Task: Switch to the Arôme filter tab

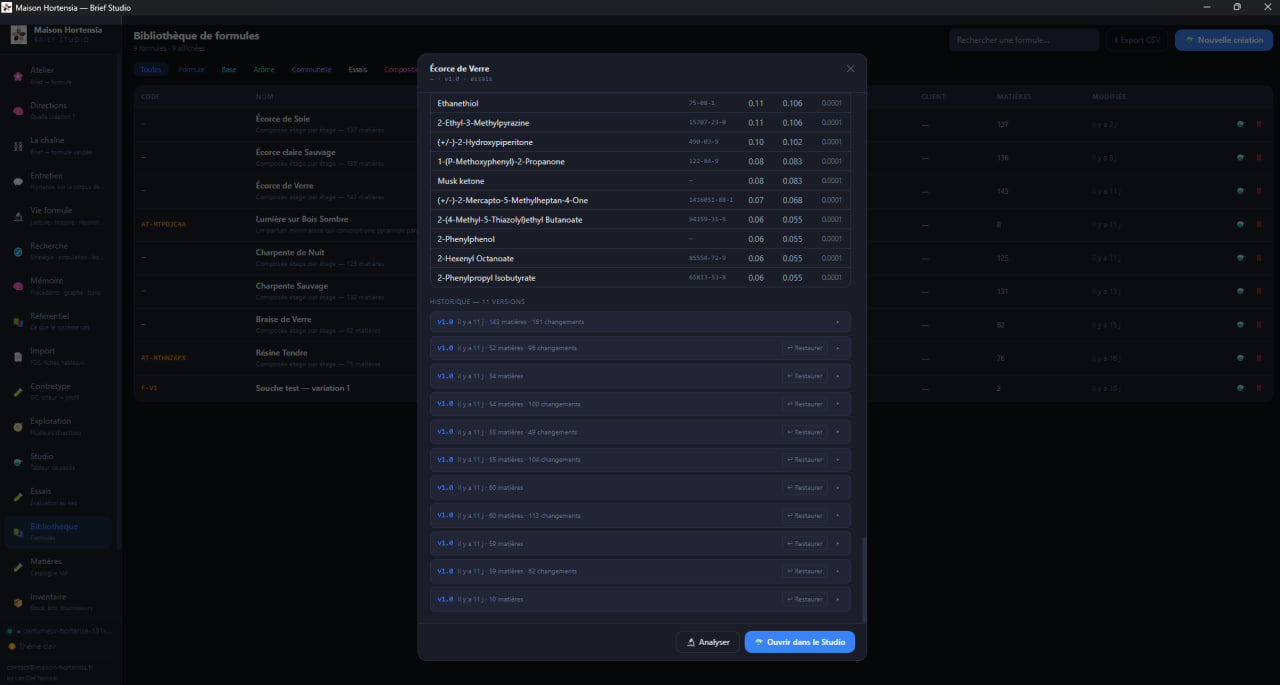Action: pos(264,70)
